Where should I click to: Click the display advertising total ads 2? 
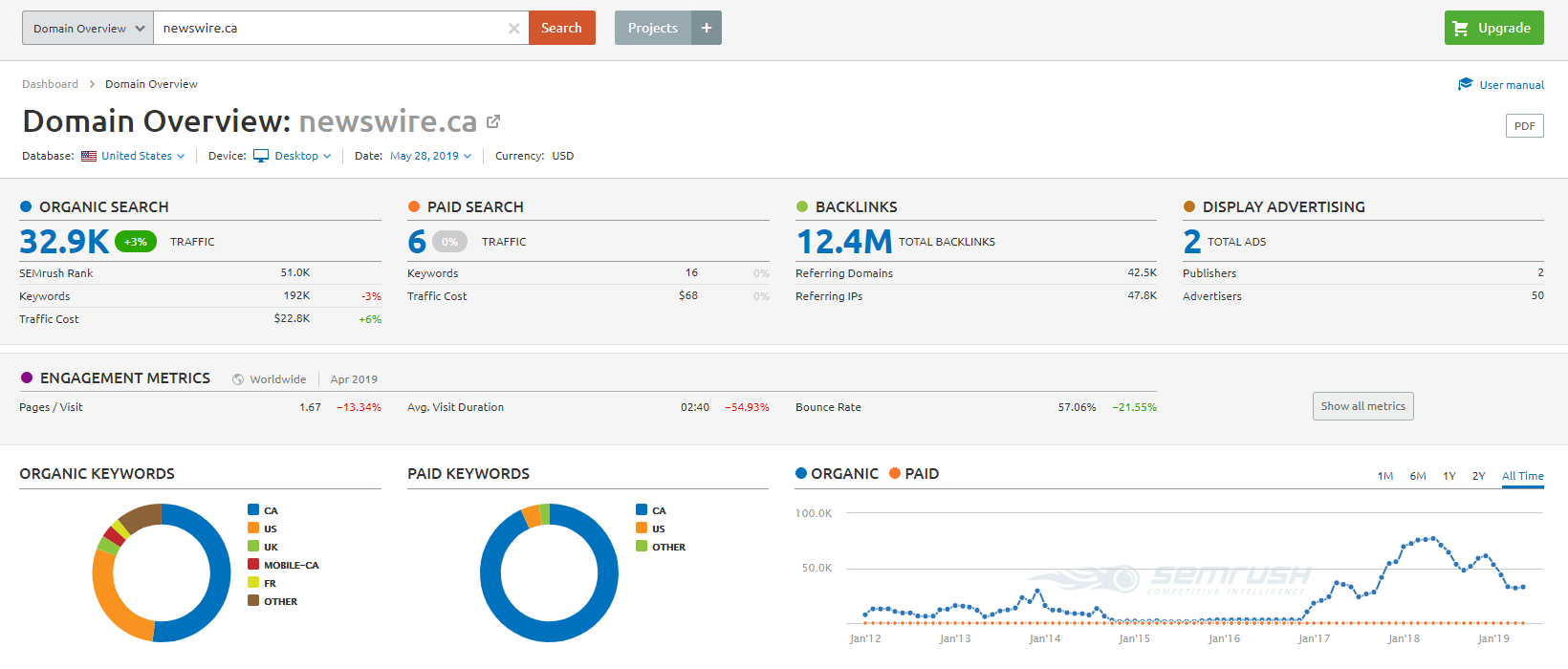pos(1192,241)
